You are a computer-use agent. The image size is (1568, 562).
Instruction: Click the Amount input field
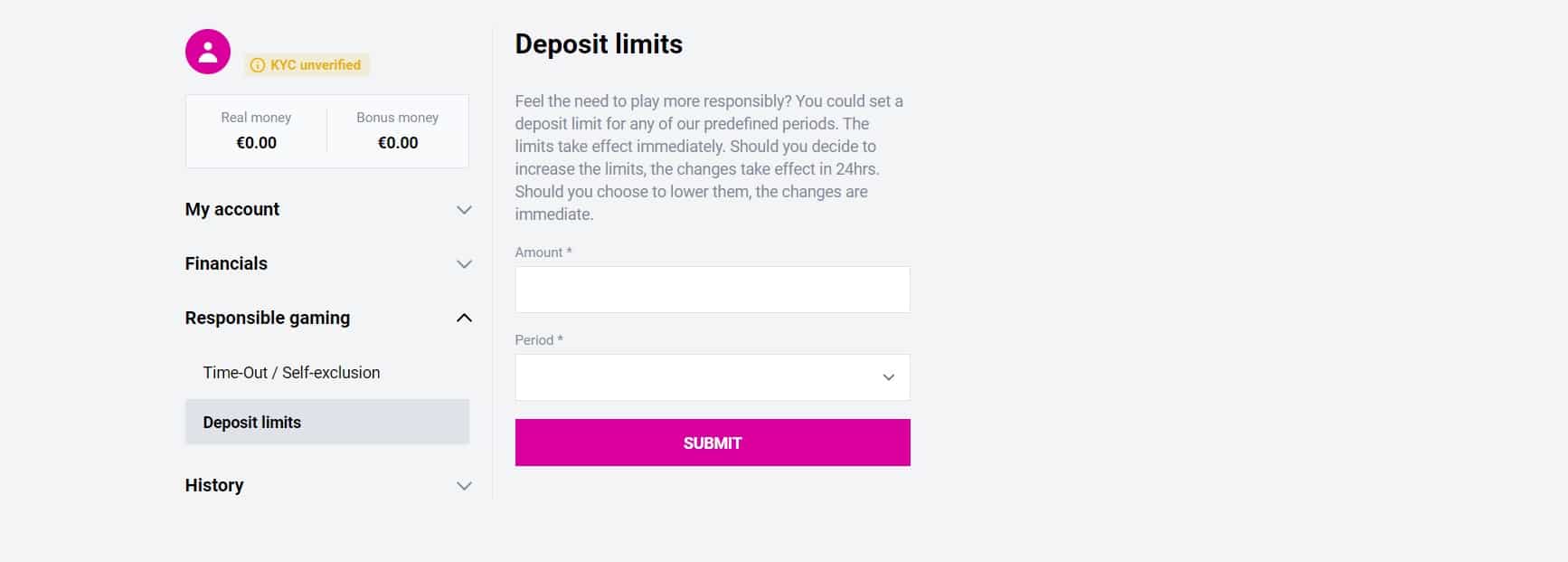pos(713,290)
